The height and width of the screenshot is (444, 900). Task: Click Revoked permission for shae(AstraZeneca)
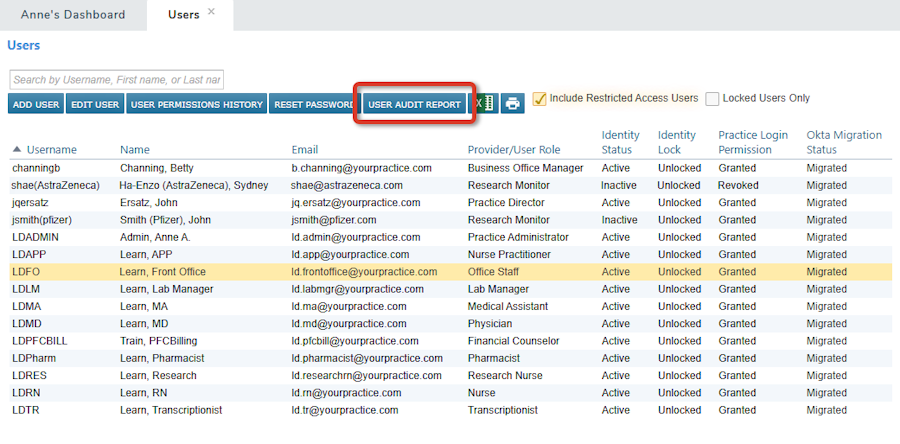738,185
